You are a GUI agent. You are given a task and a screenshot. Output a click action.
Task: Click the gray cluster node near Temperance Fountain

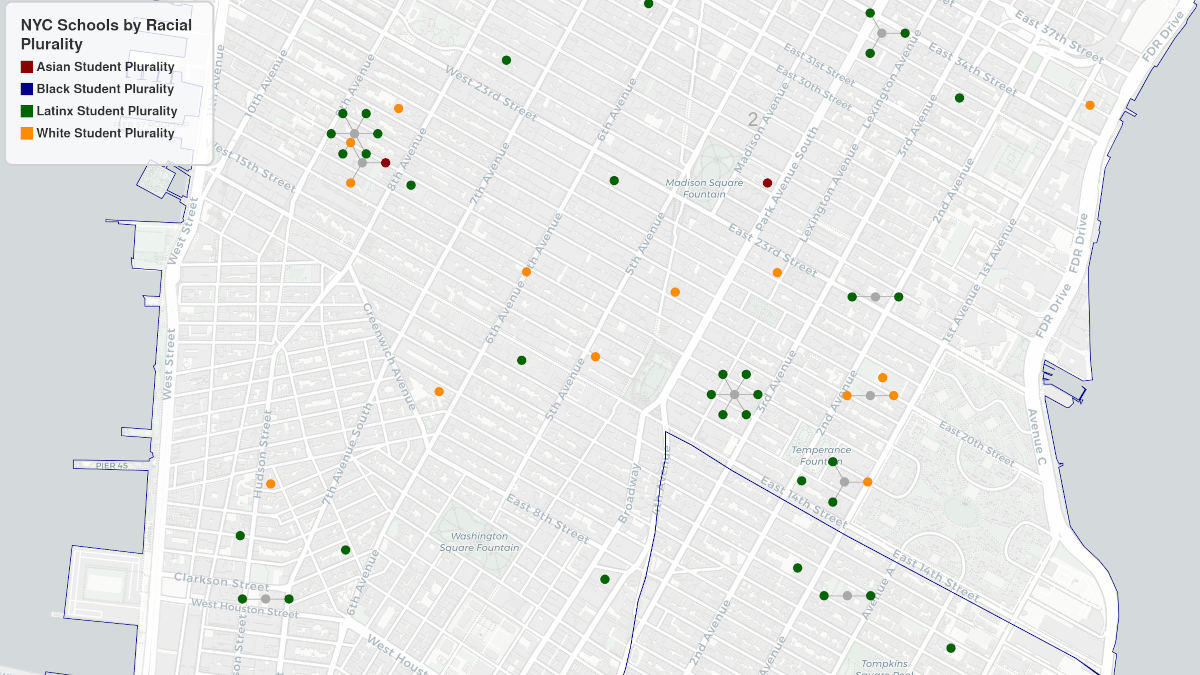[845, 481]
